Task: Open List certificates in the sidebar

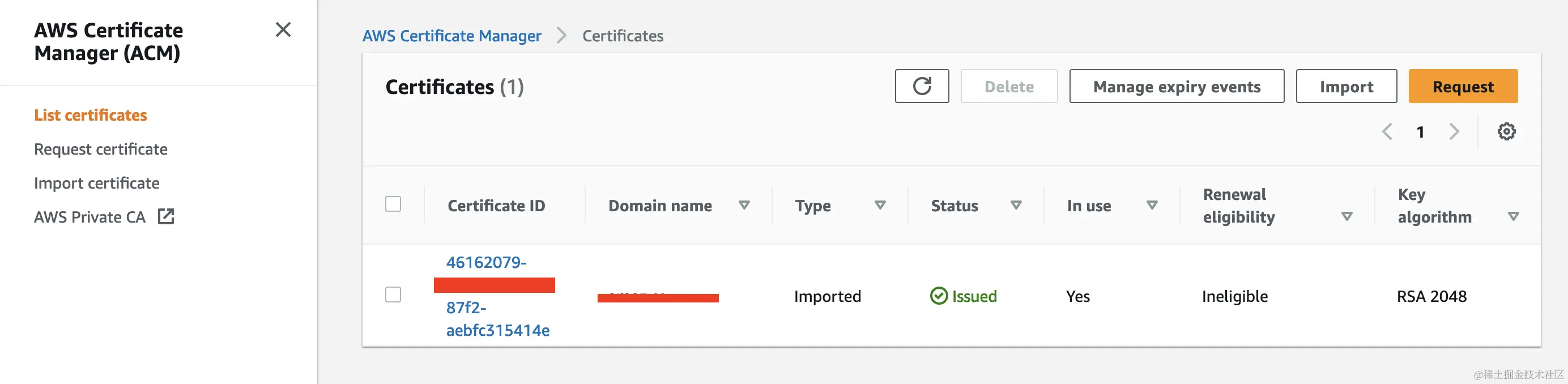Action: coord(91,115)
